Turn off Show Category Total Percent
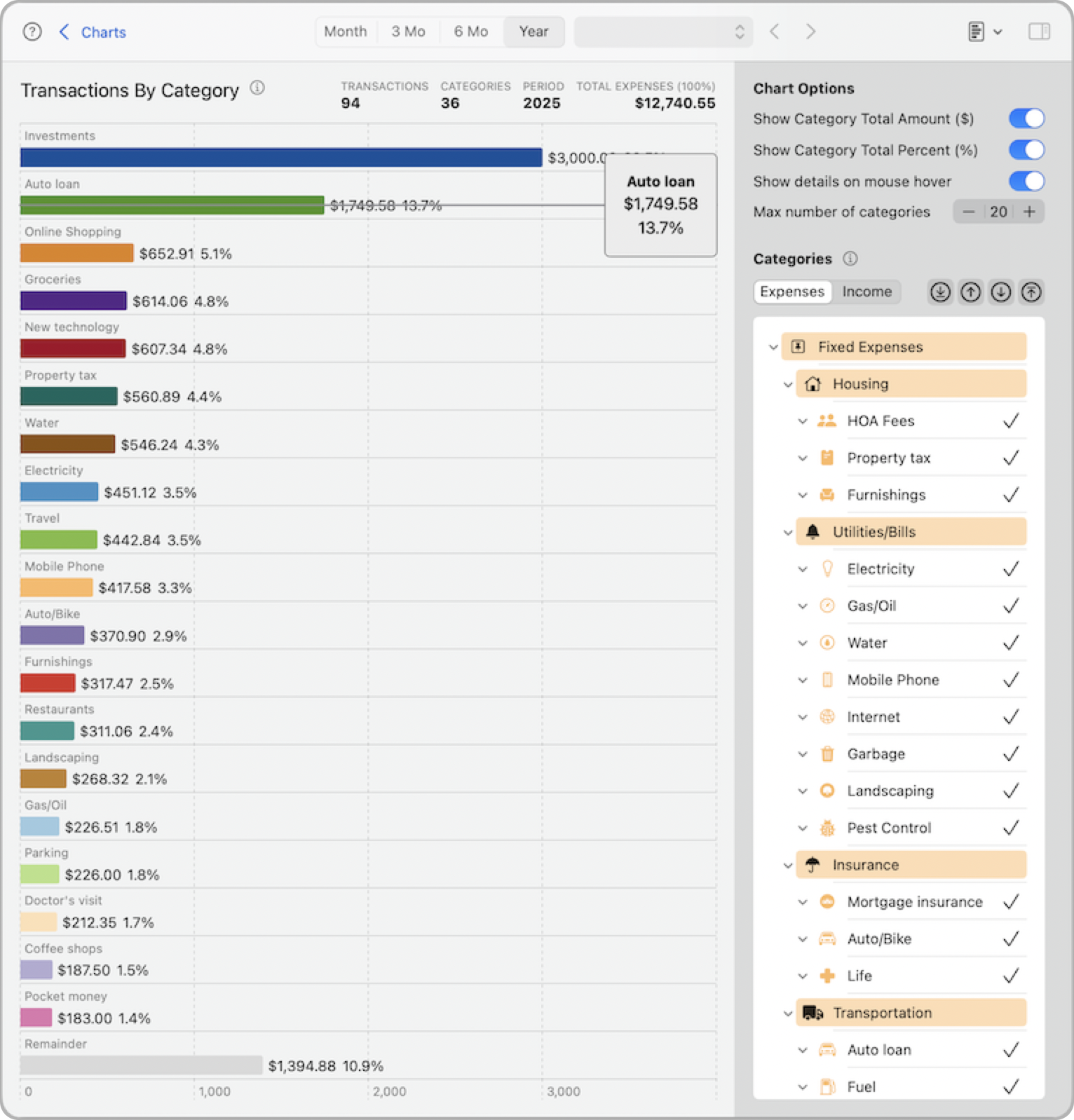This screenshot has width=1074, height=1120. pyautogui.click(x=1026, y=150)
